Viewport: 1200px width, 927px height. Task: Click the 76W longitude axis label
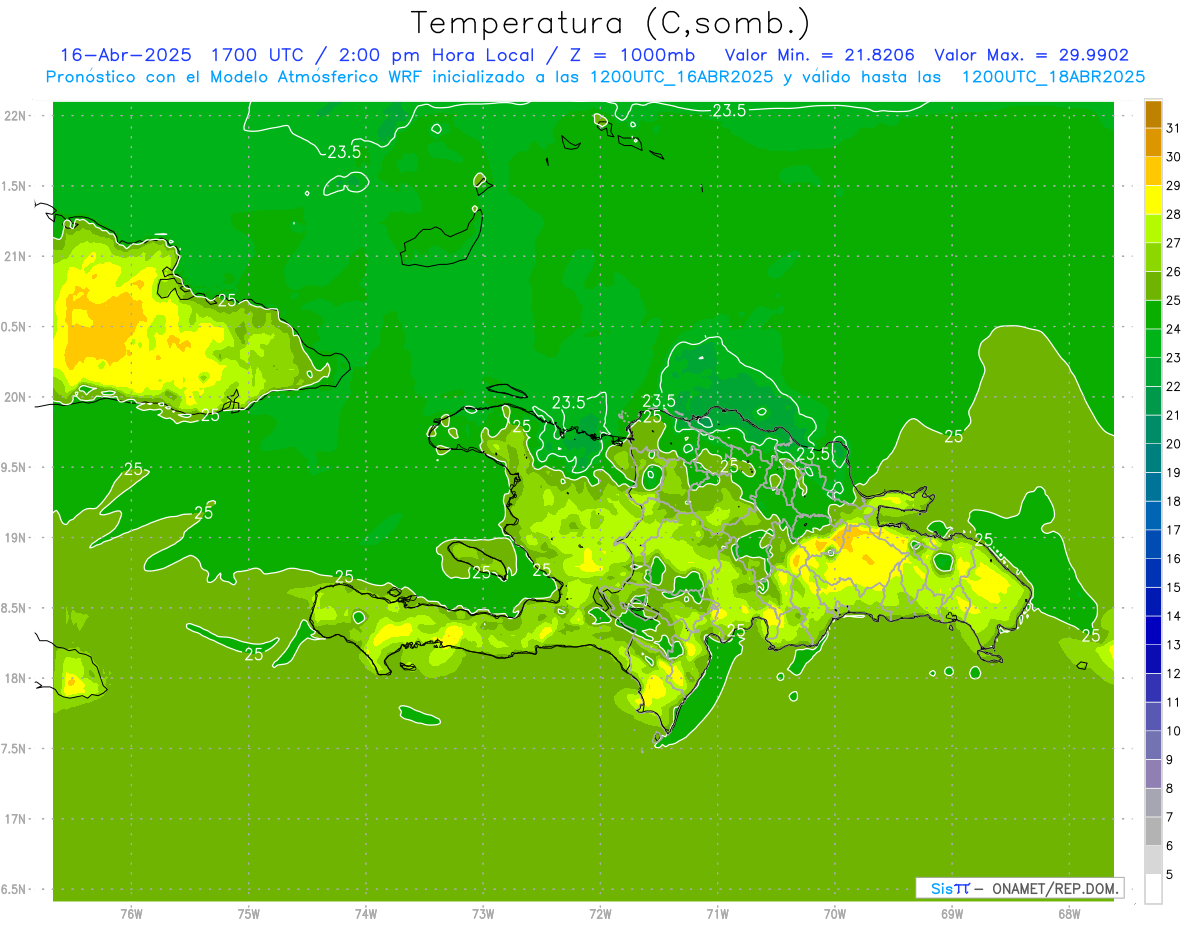click(131, 914)
